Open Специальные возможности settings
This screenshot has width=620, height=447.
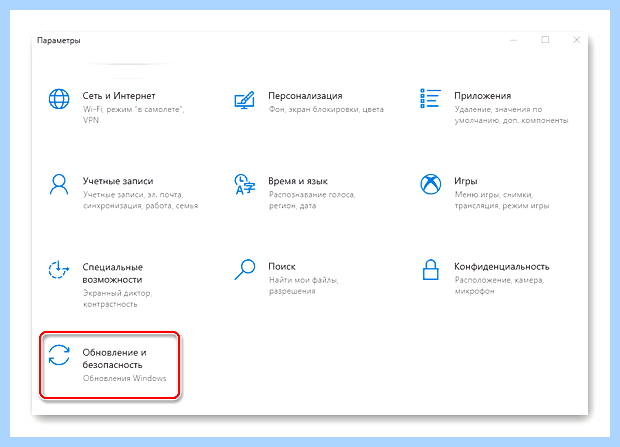(x=113, y=273)
